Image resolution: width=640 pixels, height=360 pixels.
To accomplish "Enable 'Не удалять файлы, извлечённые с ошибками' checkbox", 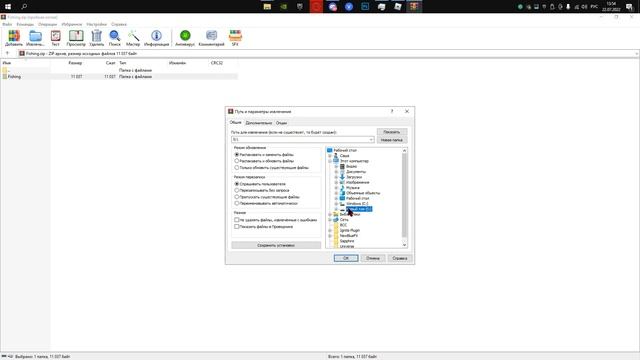I will coord(237,220).
